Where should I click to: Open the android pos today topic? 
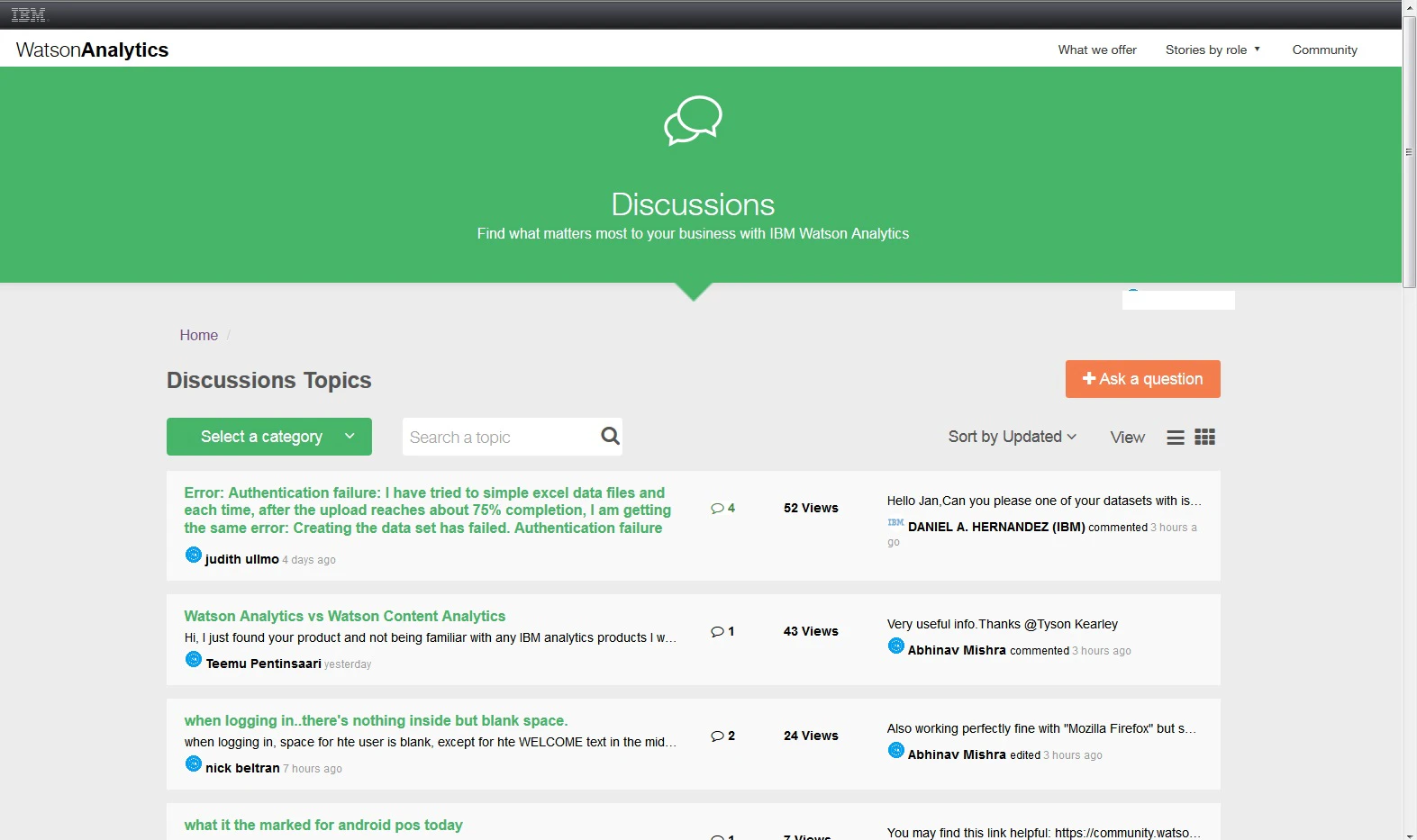click(323, 825)
